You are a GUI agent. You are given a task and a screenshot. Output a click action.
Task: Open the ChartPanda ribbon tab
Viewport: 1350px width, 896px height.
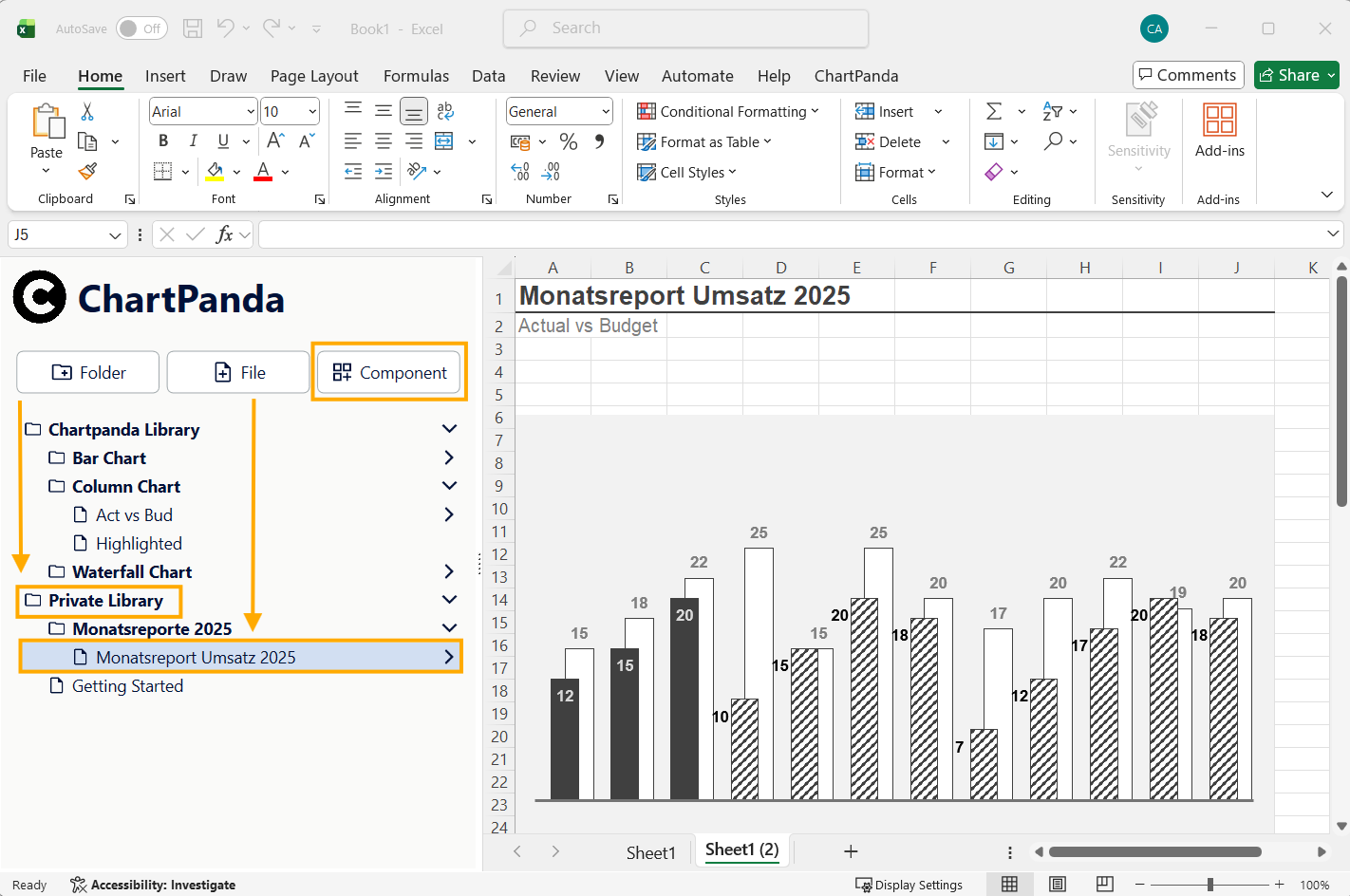(x=855, y=76)
